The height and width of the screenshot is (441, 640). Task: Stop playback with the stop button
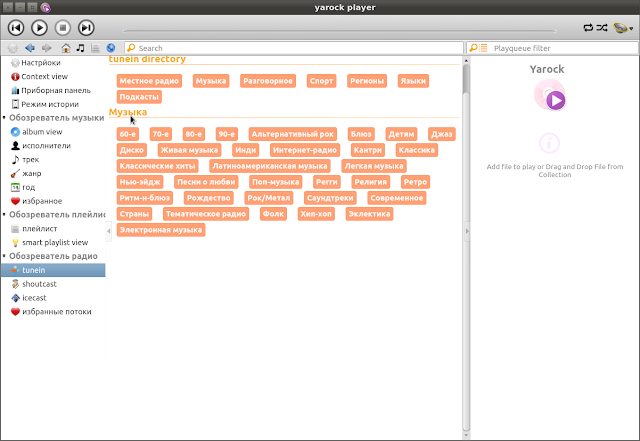62,28
